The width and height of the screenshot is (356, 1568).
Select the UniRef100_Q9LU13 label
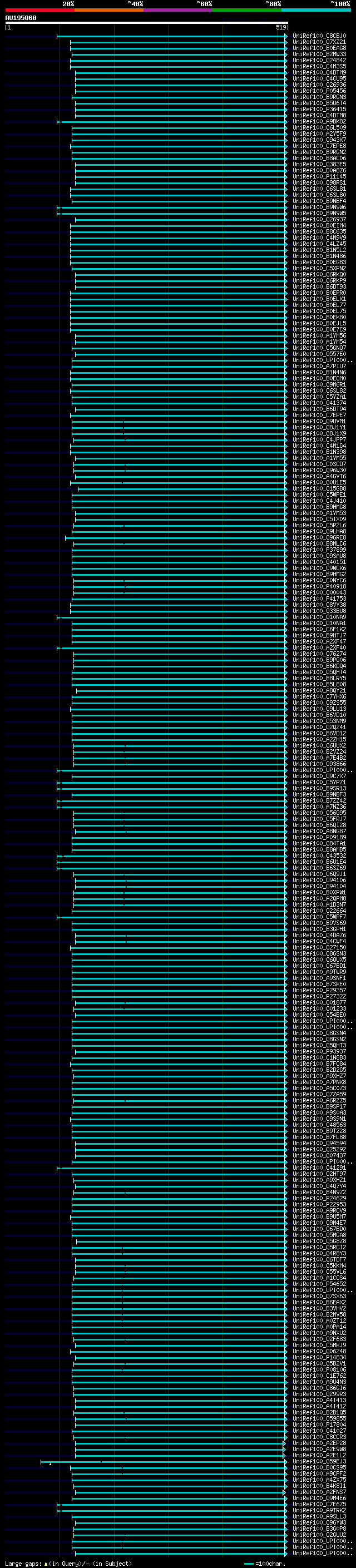319,709
